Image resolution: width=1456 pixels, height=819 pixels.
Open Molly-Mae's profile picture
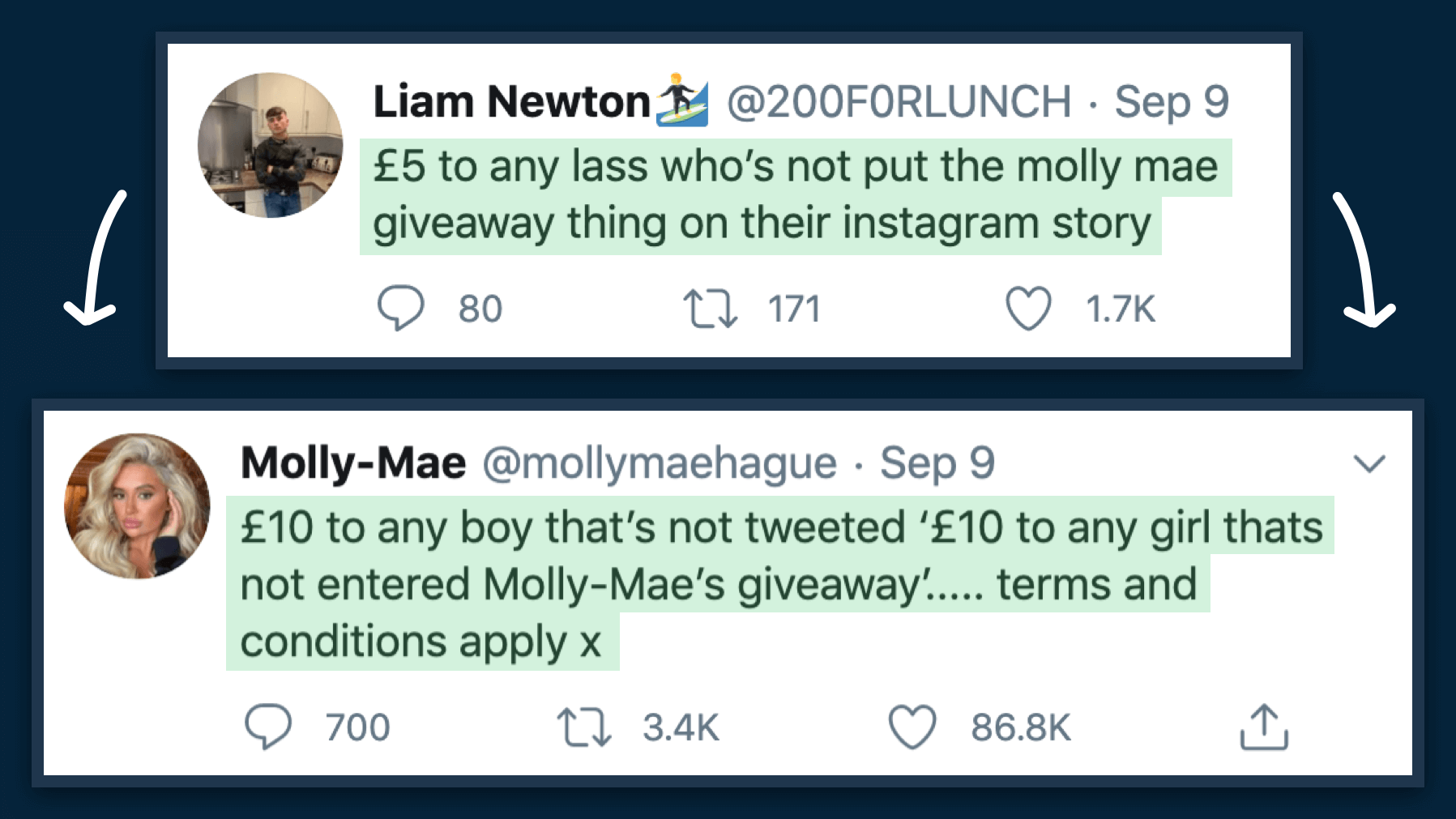pyautogui.click(x=137, y=505)
